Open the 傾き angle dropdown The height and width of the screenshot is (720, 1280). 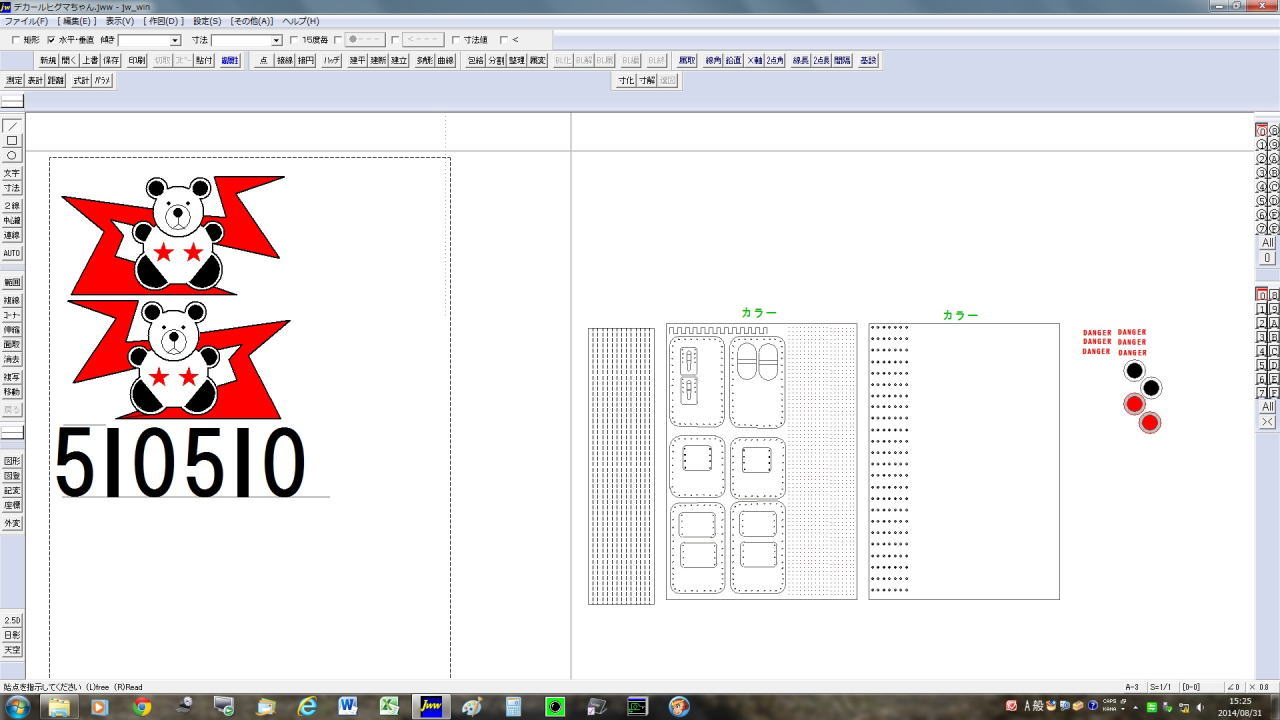[175, 41]
